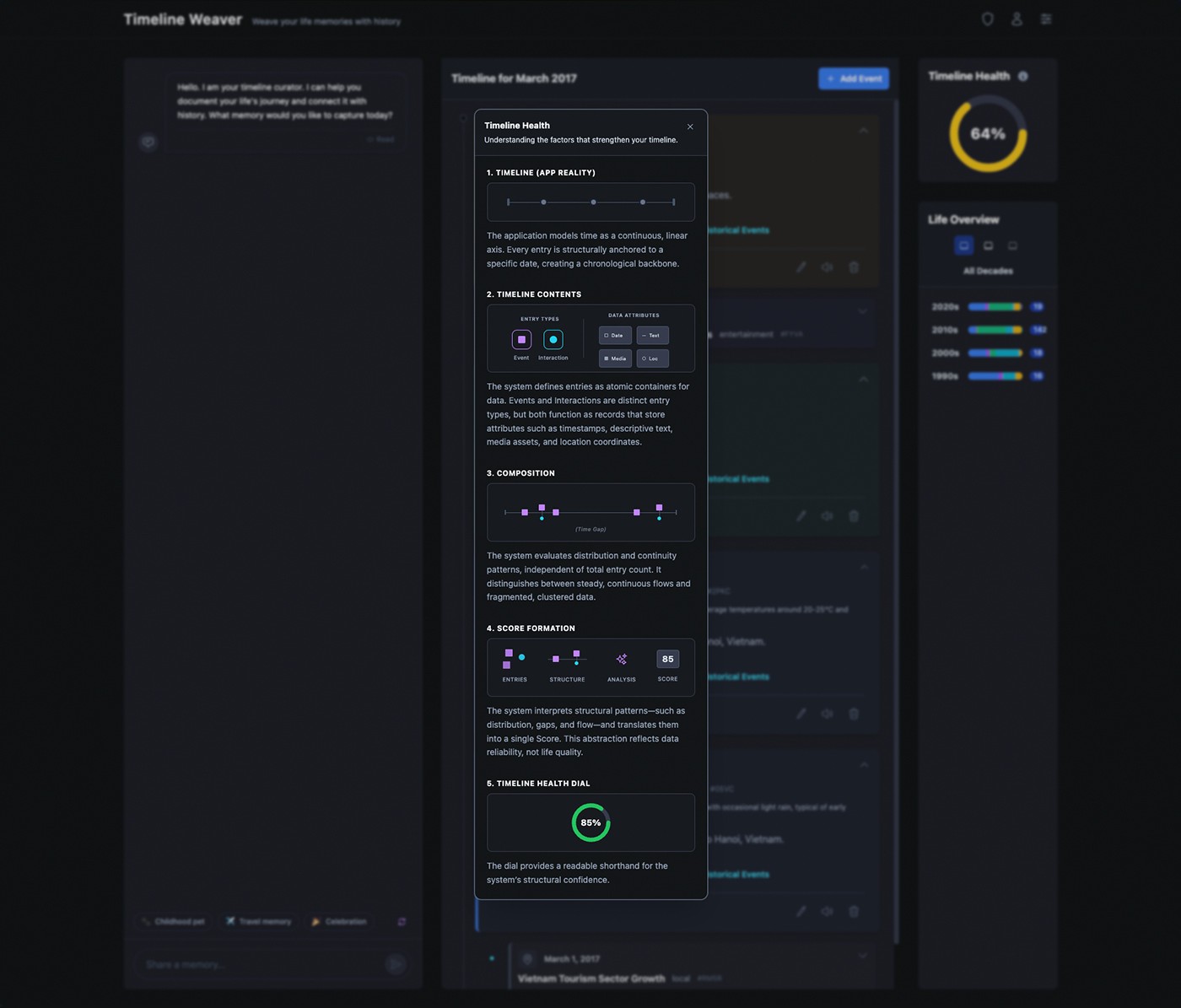Select the first highlighted Life Overview view
This screenshot has width=1181, height=1008.
coord(963,245)
